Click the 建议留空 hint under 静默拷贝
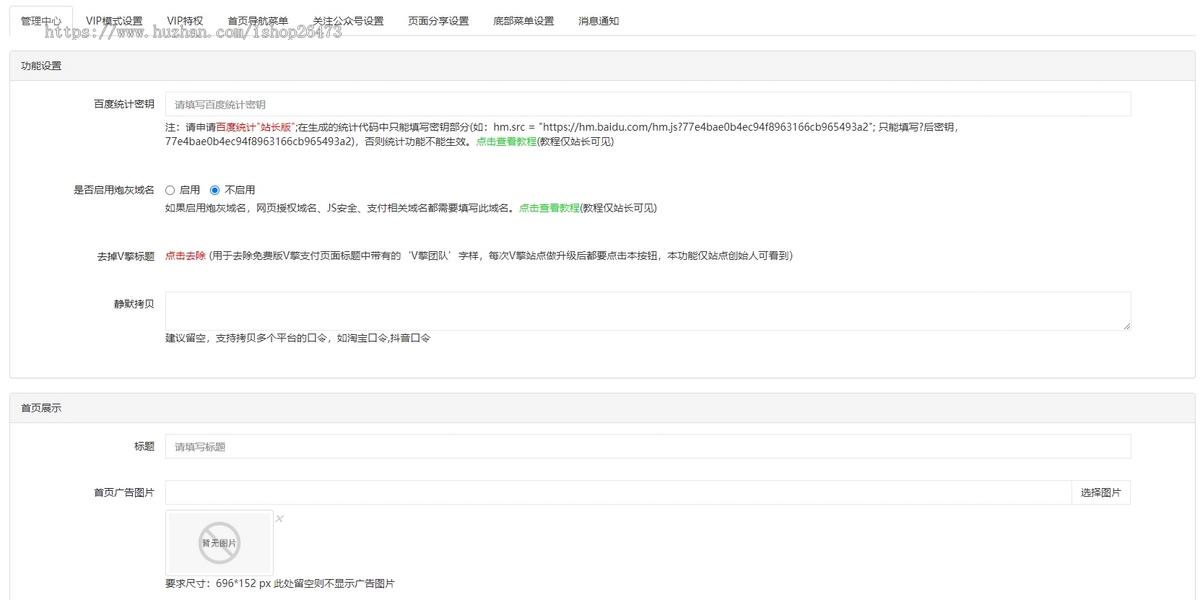The width and height of the screenshot is (1200, 600). pyautogui.click(x=298, y=338)
